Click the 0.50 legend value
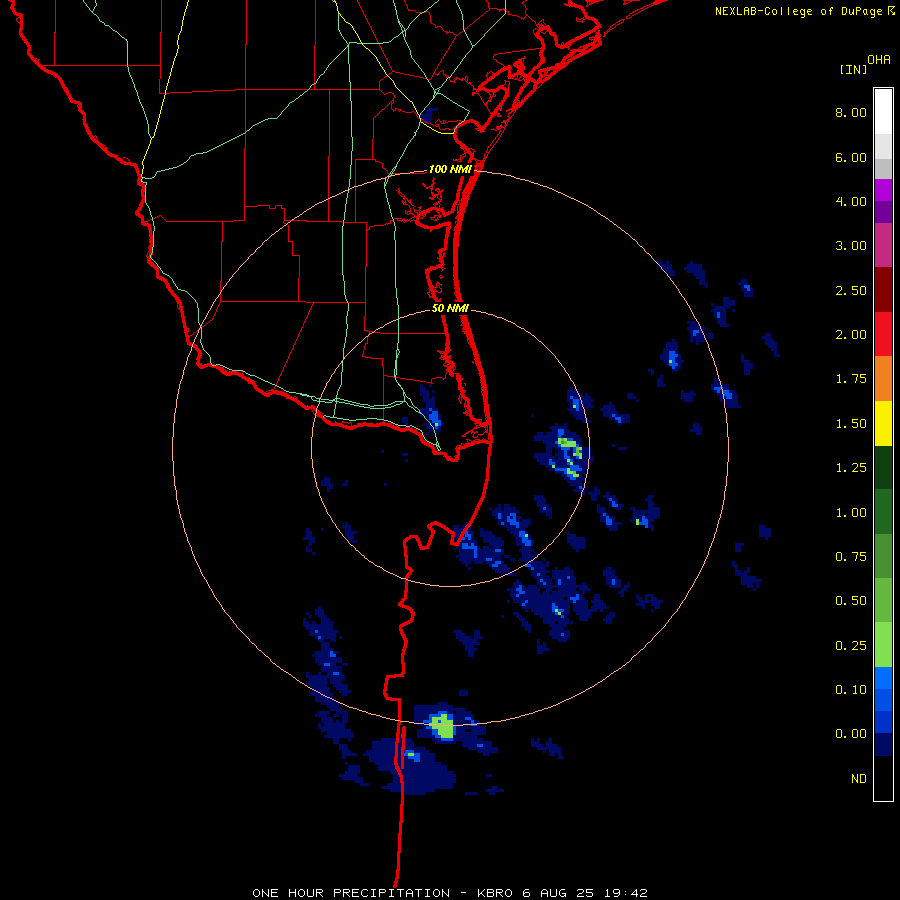Viewport: 900px width, 900px height. pyautogui.click(x=851, y=601)
